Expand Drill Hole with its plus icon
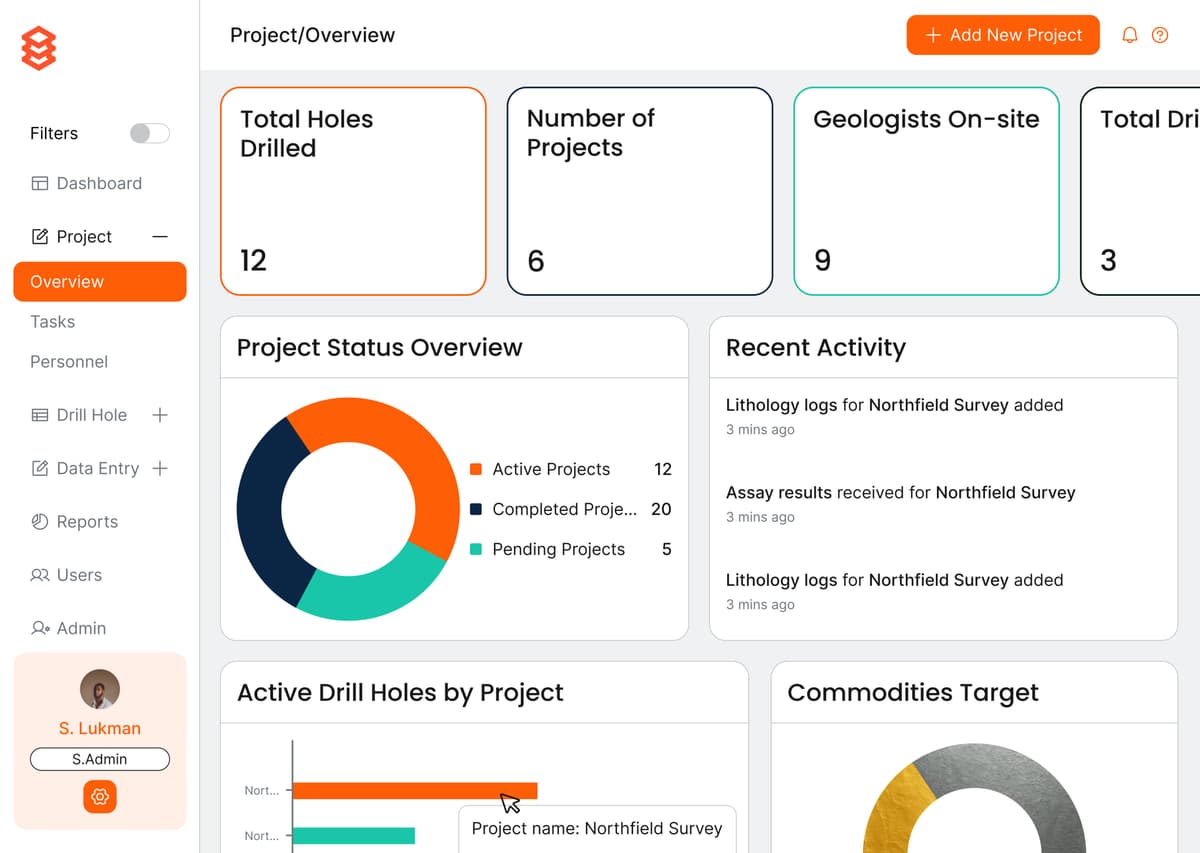Image resolution: width=1200 pixels, height=853 pixels. (160, 415)
